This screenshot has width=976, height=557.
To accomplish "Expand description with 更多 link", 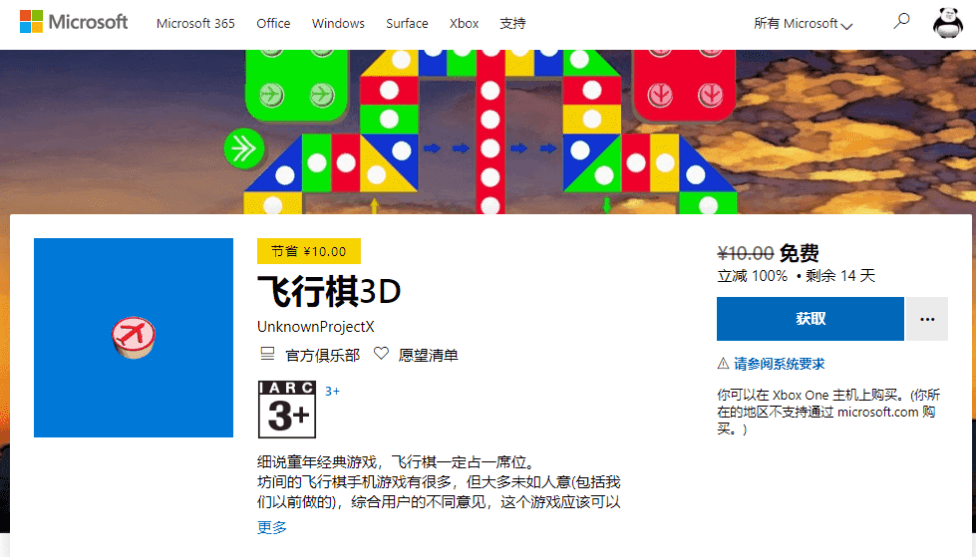I will [x=272, y=527].
